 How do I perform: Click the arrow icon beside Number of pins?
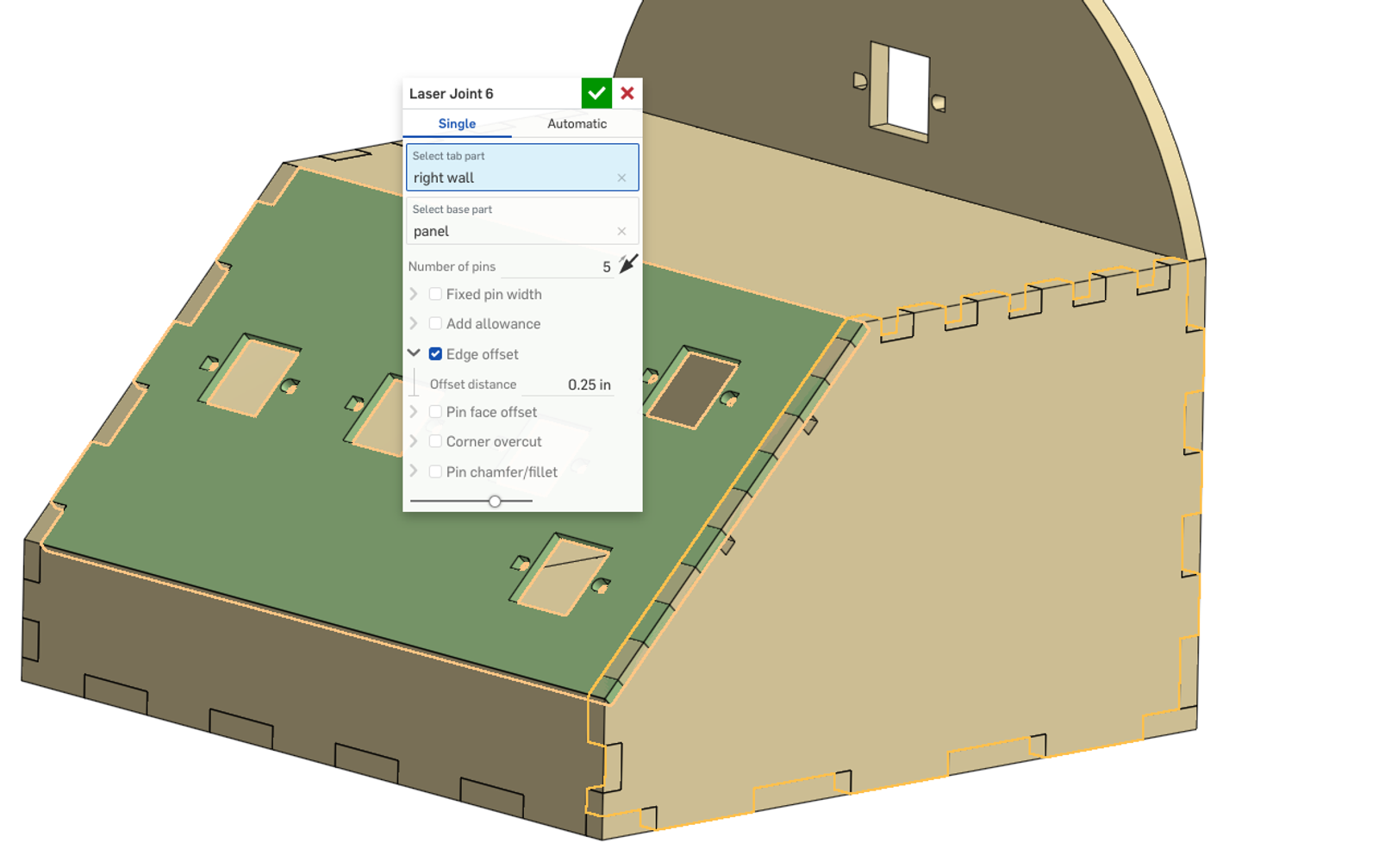(627, 265)
